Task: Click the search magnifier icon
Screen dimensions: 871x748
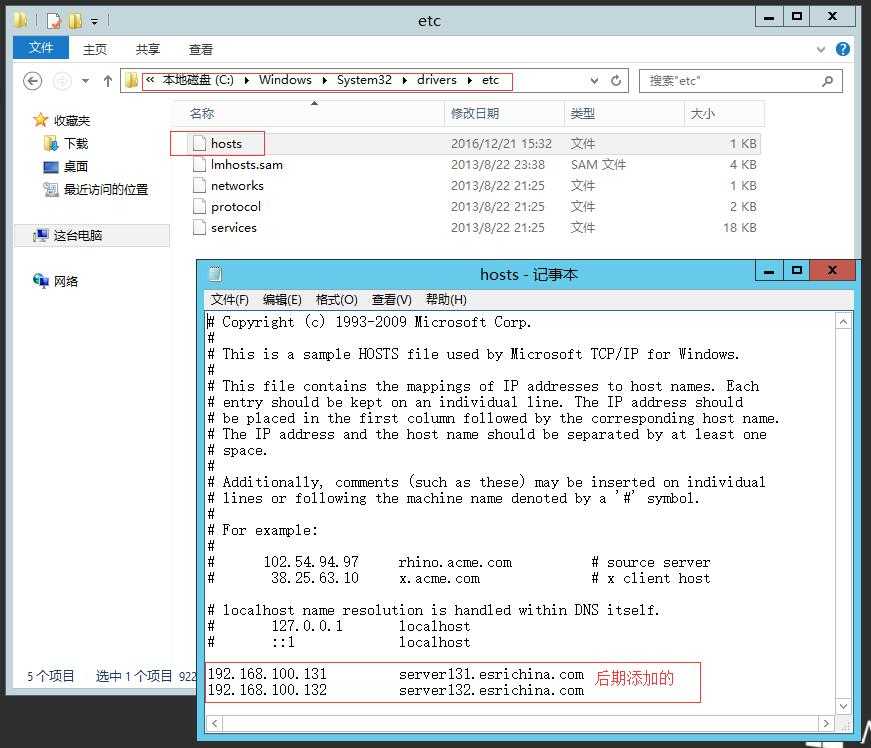Action: click(828, 81)
